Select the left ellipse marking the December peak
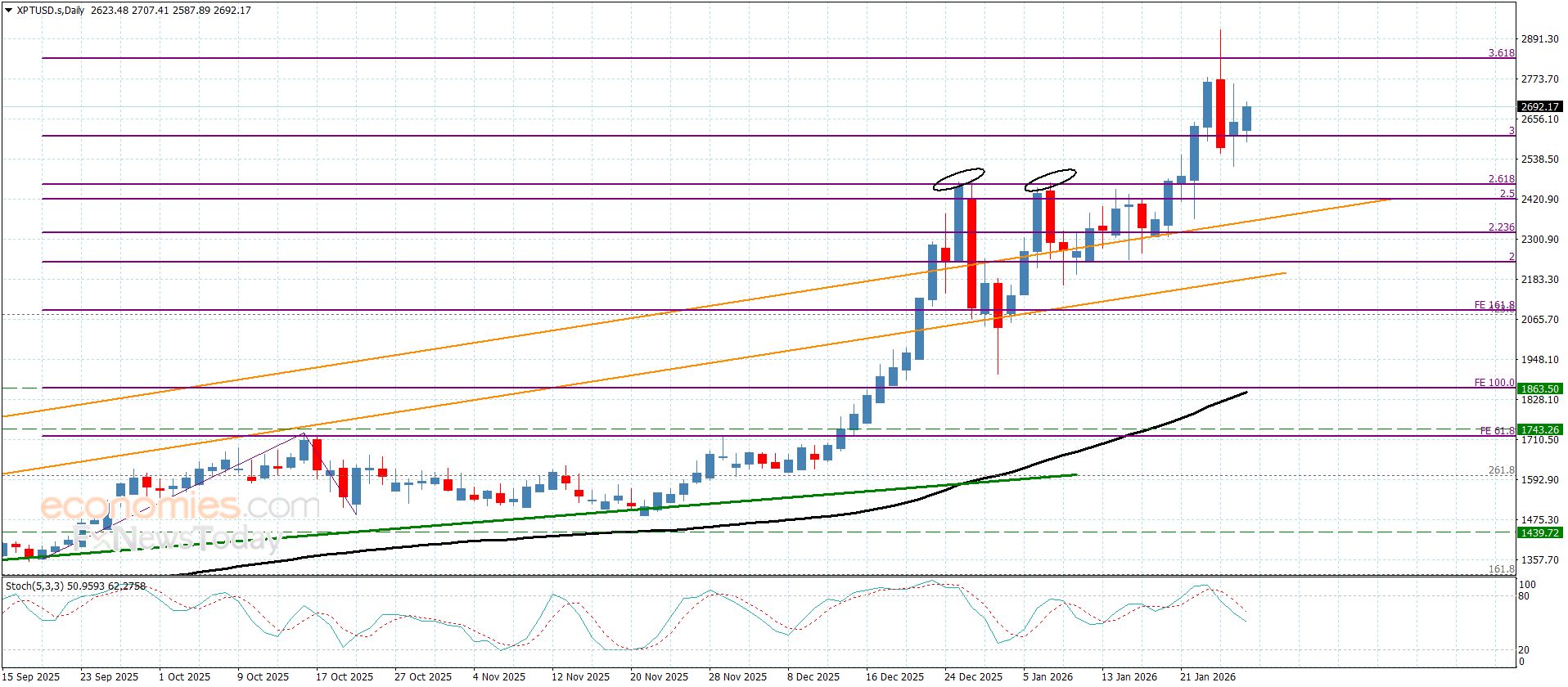 point(958,178)
